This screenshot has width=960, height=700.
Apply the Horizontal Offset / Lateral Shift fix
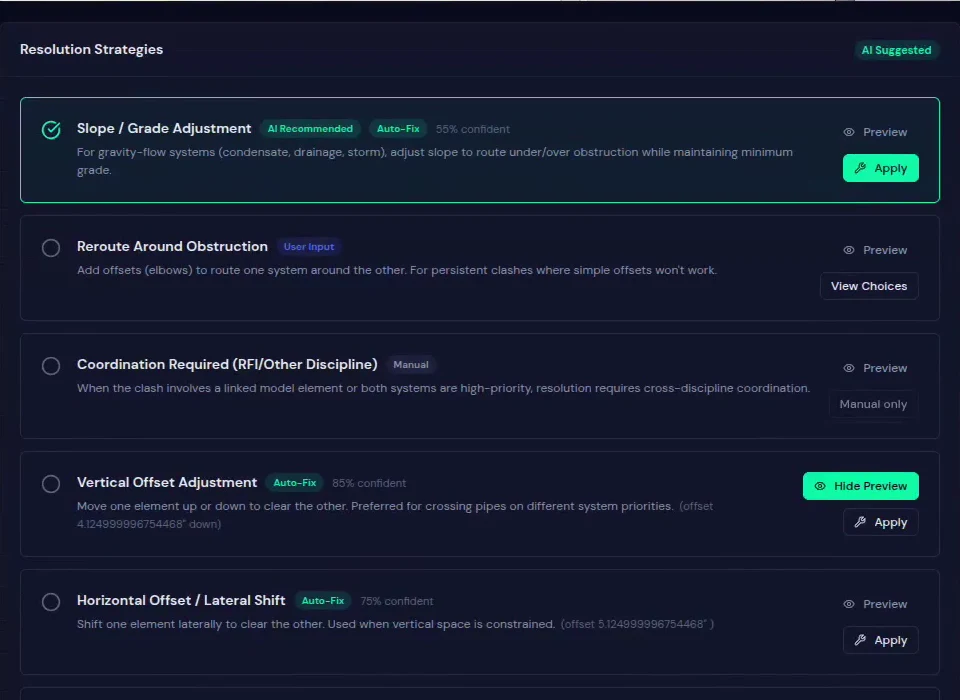[x=880, y=641]
